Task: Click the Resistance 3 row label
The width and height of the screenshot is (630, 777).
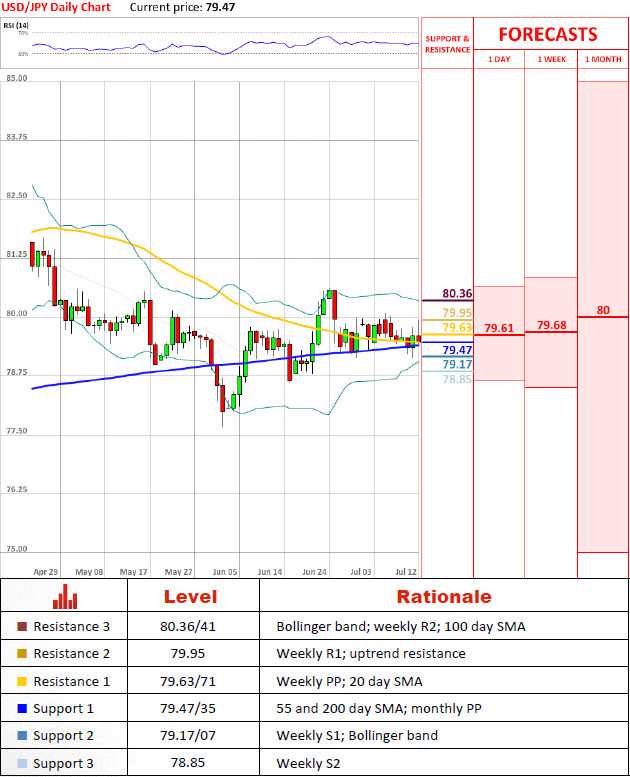Action: 71,627
